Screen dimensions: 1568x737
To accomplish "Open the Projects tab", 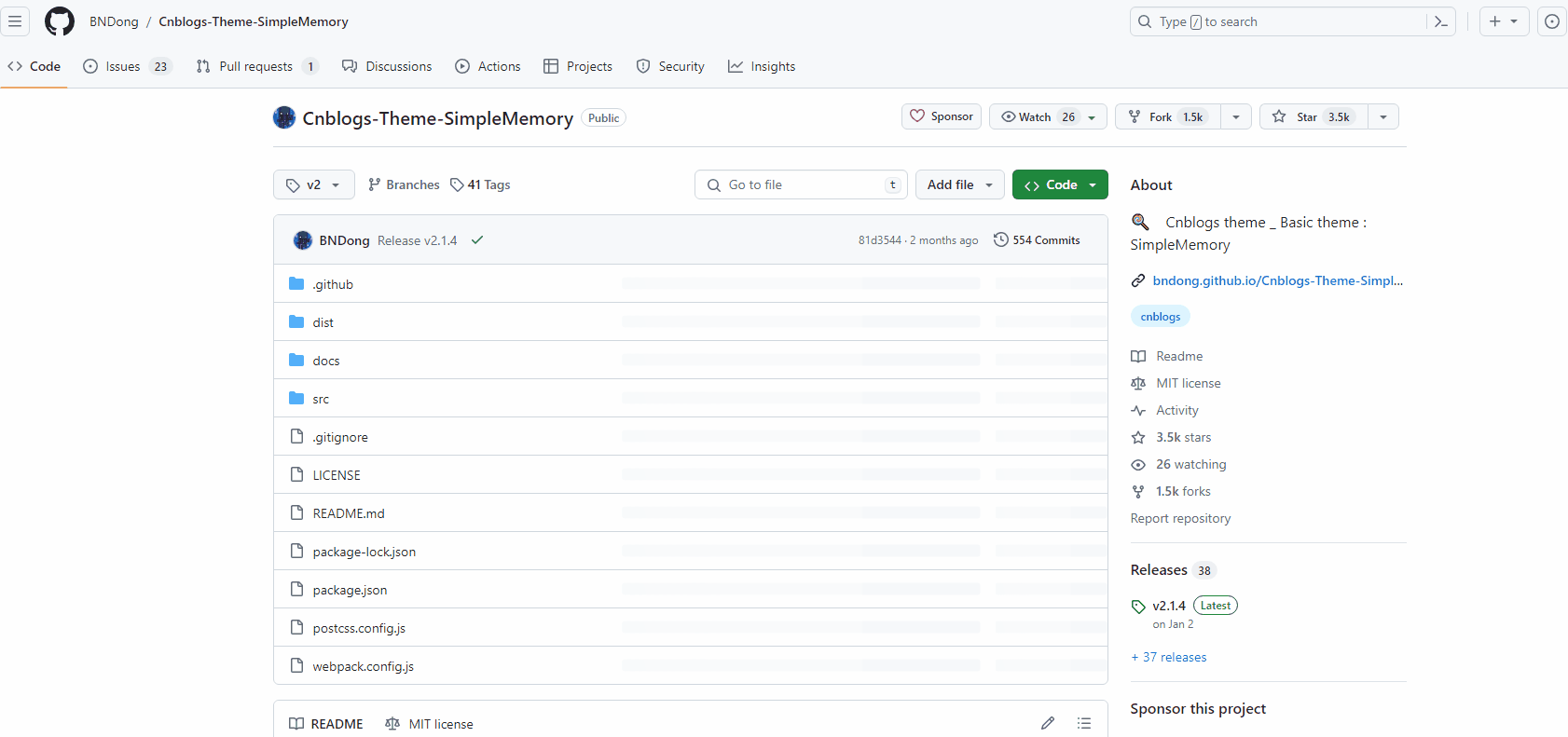I will click(x=578, y=66).
